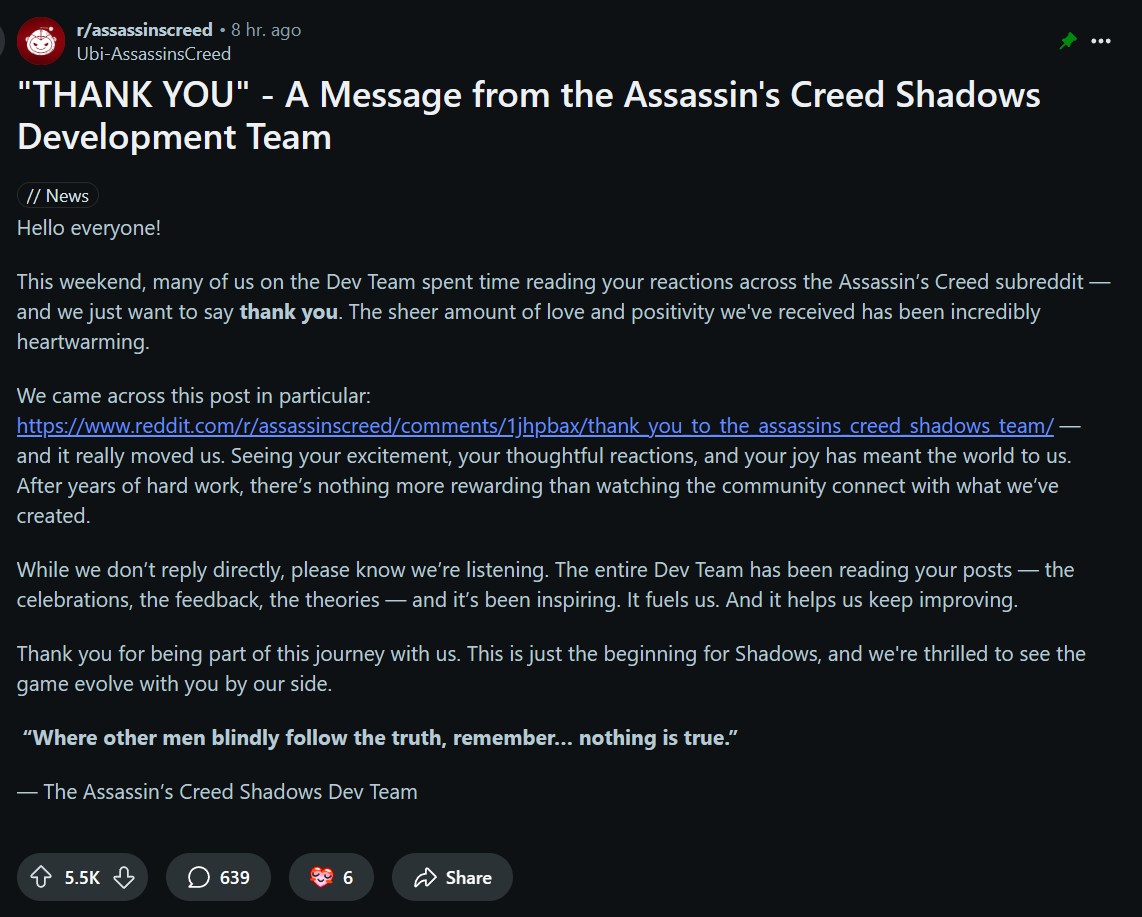This screenshot has width=1142, height=917.
Task: Open the linked thank you reddit post URL
Action: click(535, 425)
